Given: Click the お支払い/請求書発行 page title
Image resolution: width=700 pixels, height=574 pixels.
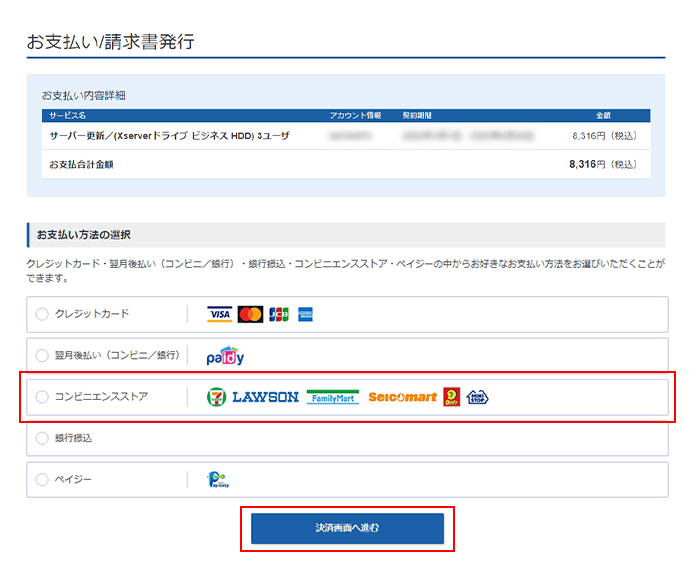Looking at the screenshot, I should [x=111, y=42].
